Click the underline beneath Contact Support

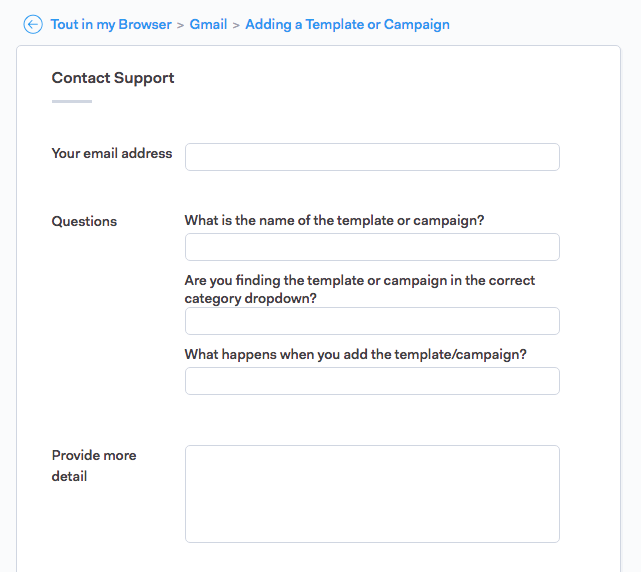click(72, 101)
